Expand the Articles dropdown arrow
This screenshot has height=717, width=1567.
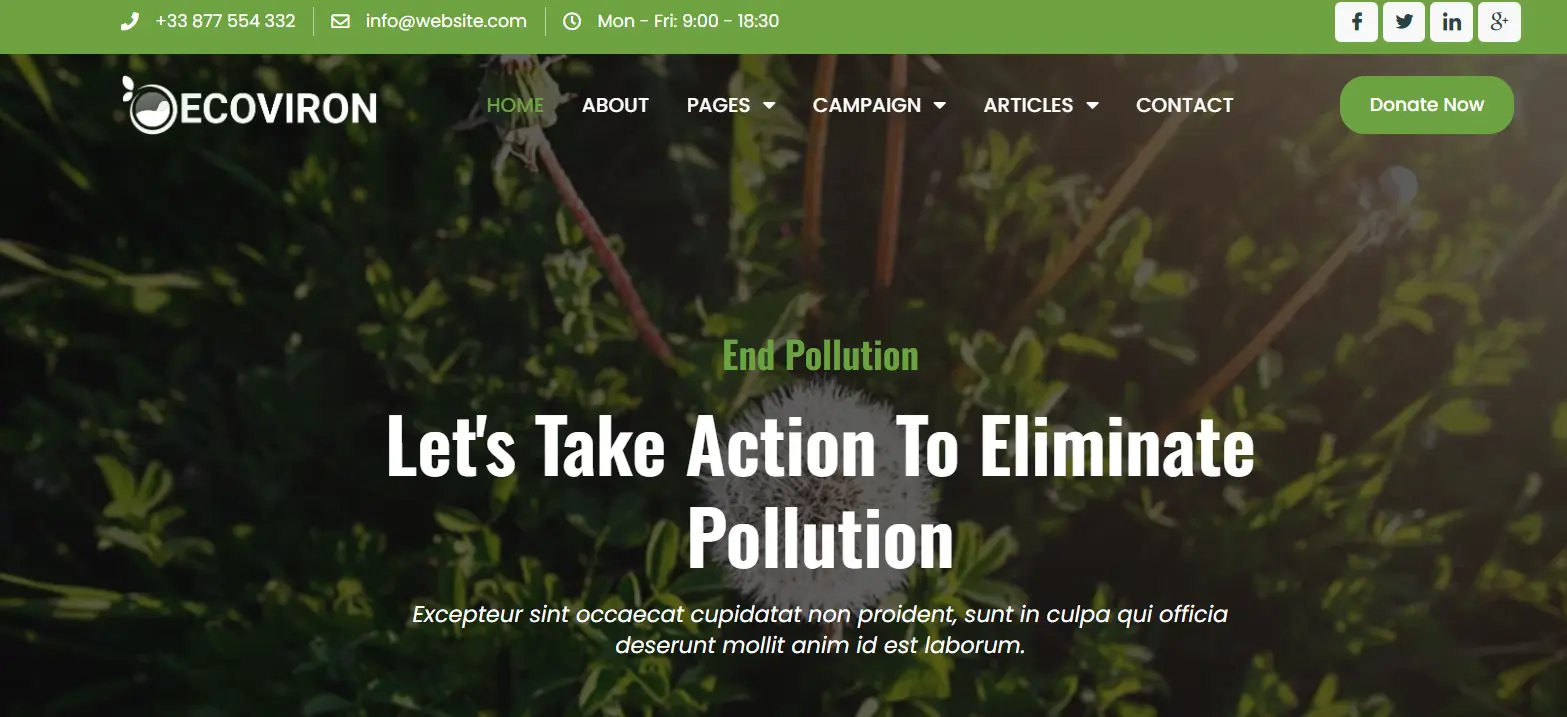coord(1092,105)
